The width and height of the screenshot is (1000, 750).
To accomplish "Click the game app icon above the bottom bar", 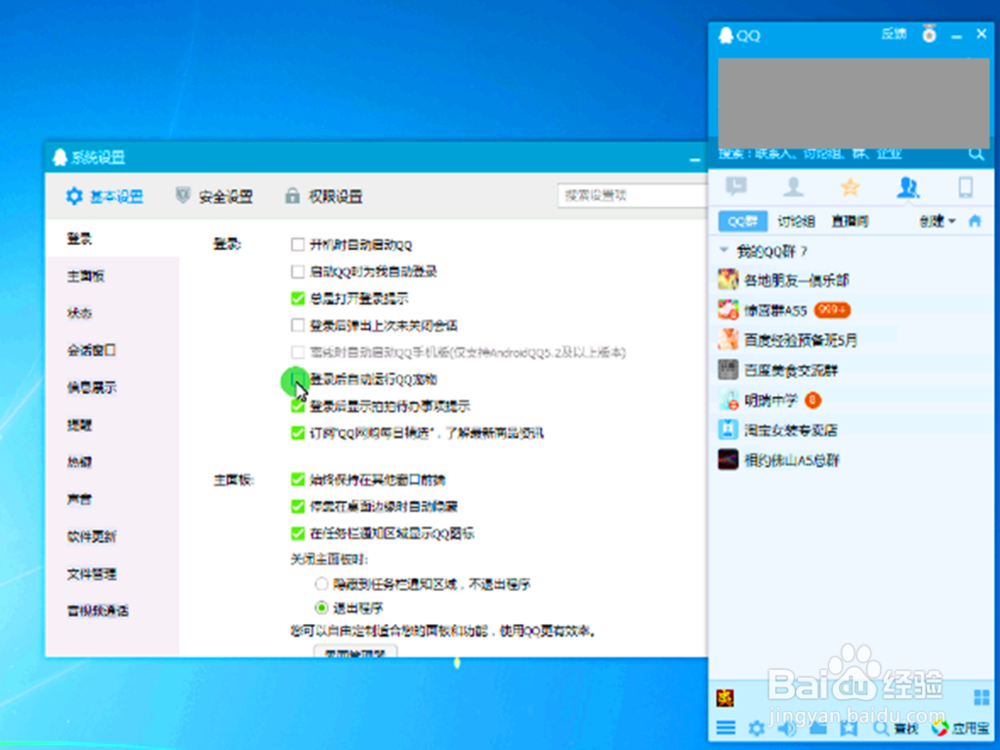I will pos(725,698).
